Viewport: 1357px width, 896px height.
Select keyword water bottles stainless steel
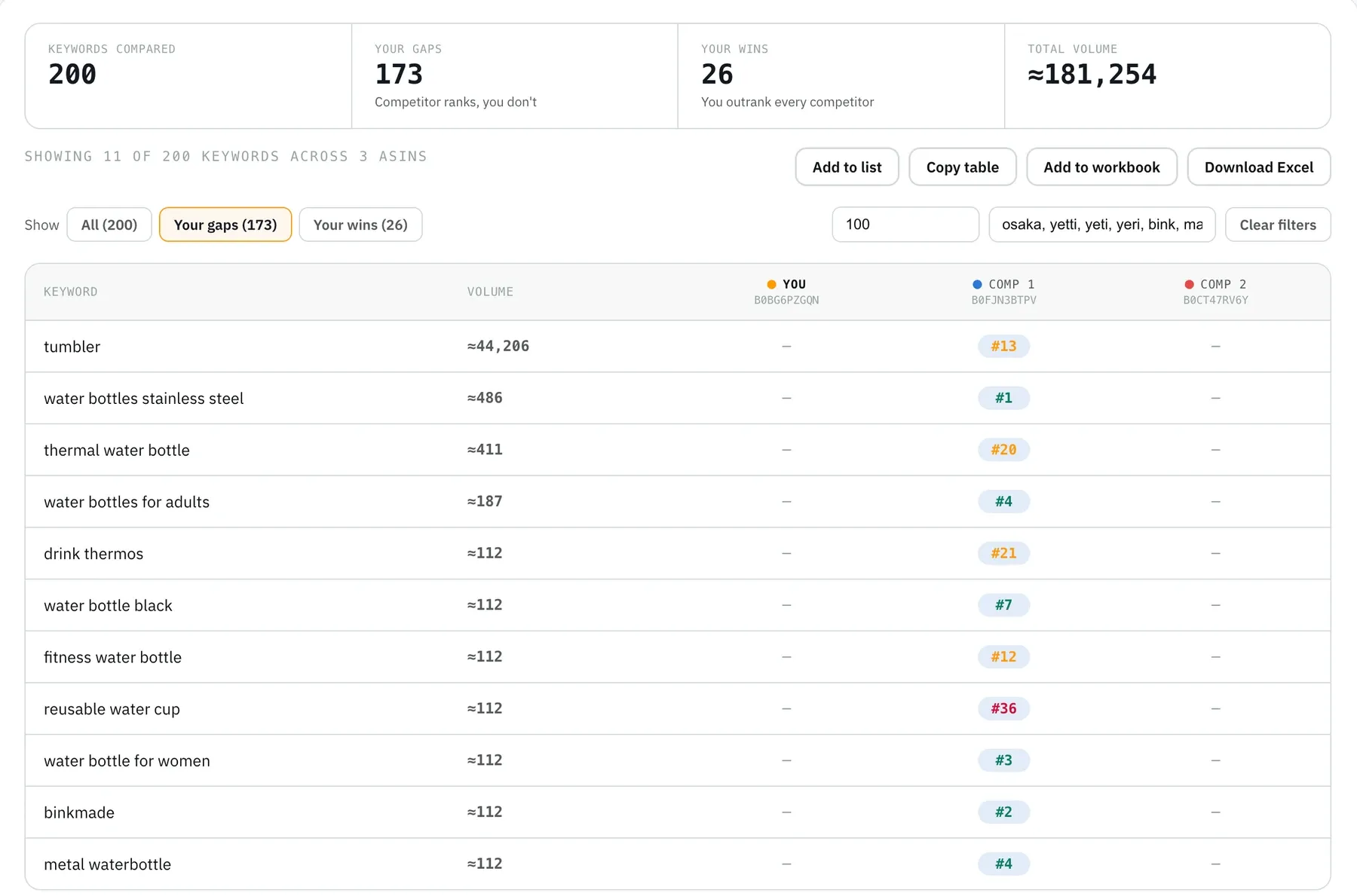tap(143, 398)
